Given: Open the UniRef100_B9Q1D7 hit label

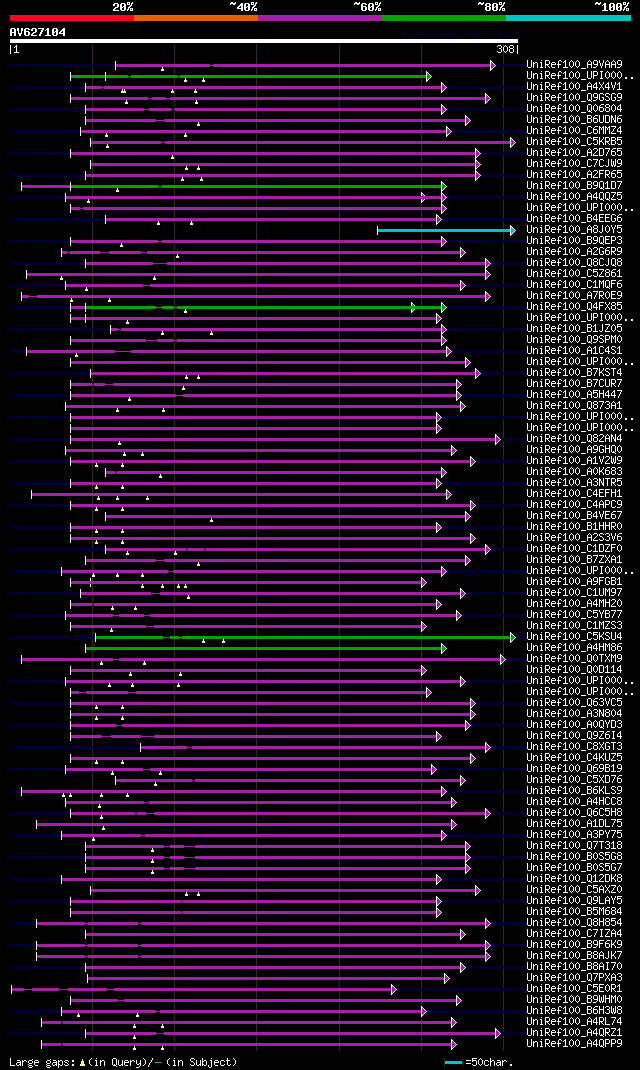Looking at the screenshot, I should [574, 186].
